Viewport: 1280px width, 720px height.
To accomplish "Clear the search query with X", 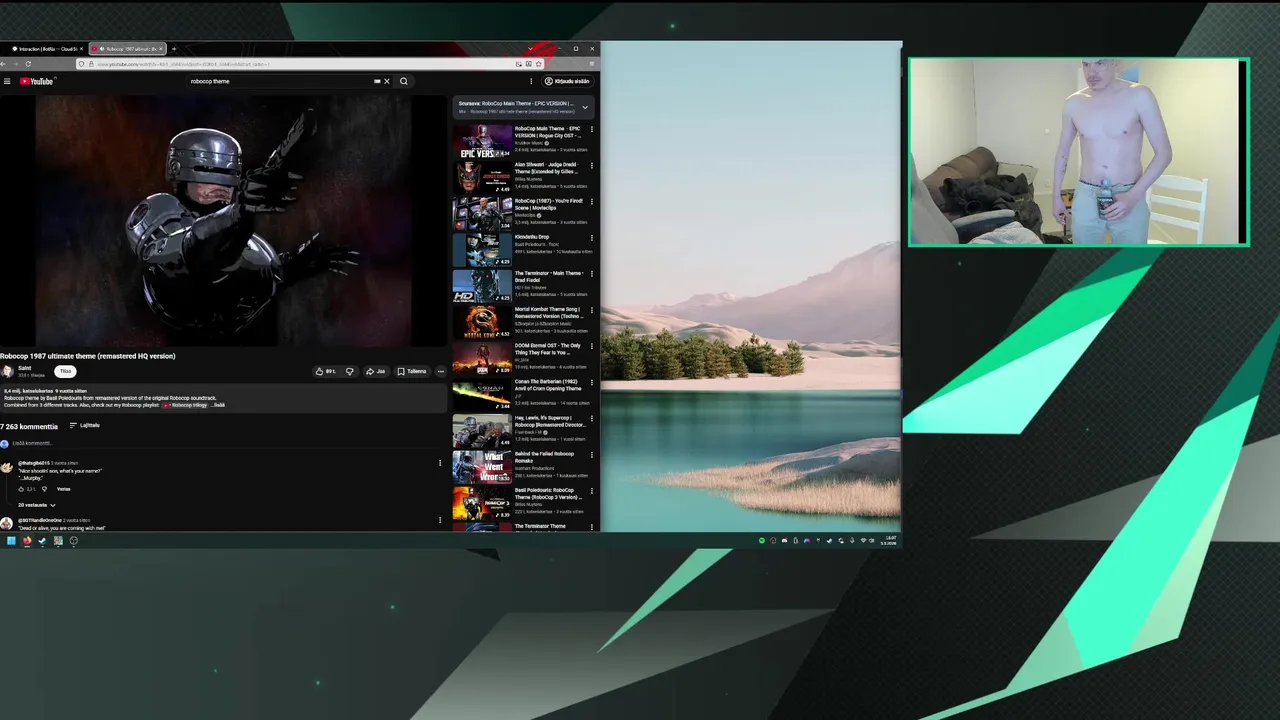I will point(387,81).
